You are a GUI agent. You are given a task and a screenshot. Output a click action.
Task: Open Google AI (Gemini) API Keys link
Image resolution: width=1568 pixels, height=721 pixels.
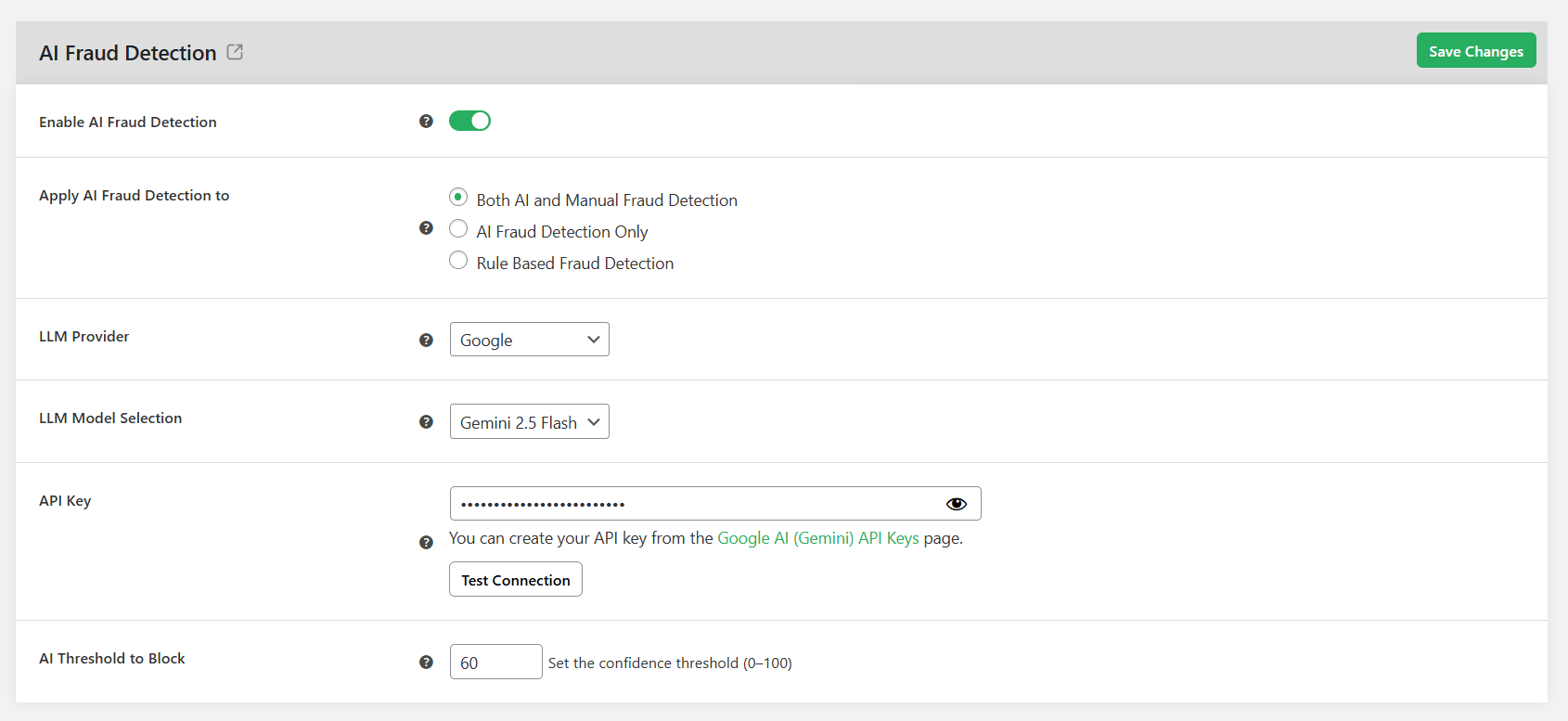(x=818, y=538)
